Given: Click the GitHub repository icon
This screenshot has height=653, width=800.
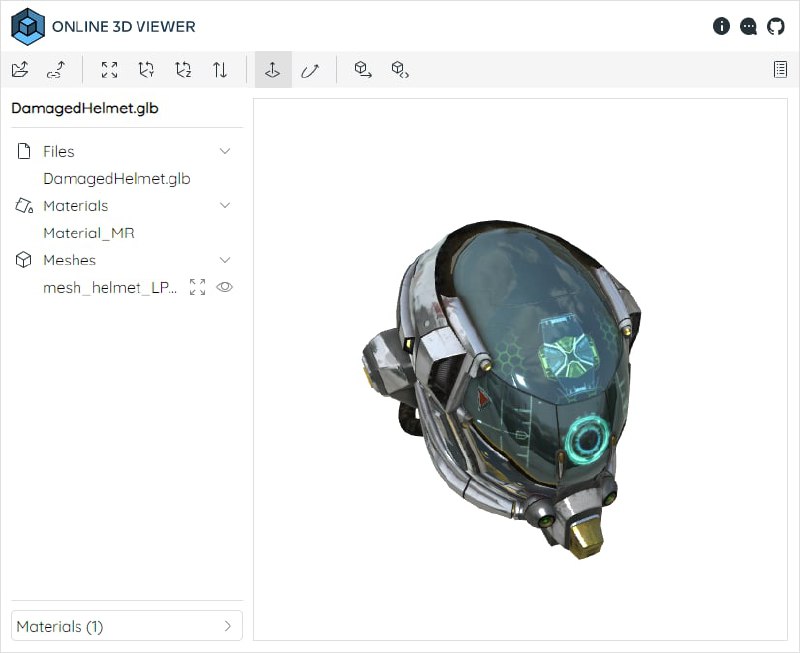Looking at the screenshot, I should pyautogui.click(x=775, y=27).
